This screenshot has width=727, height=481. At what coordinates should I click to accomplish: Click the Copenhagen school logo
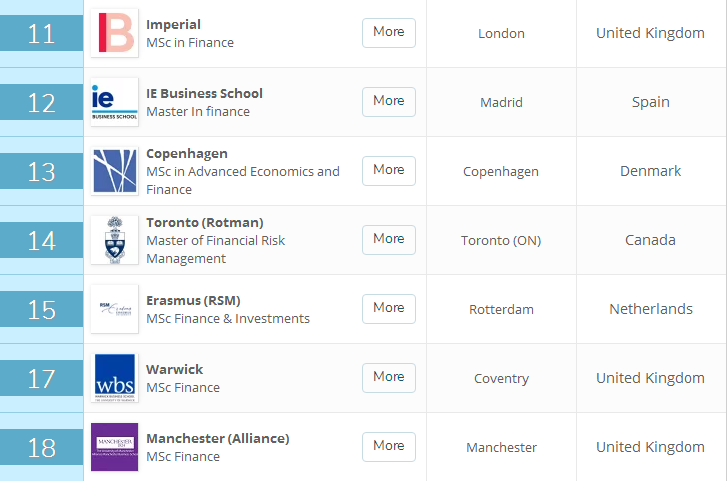click(114, 171)
